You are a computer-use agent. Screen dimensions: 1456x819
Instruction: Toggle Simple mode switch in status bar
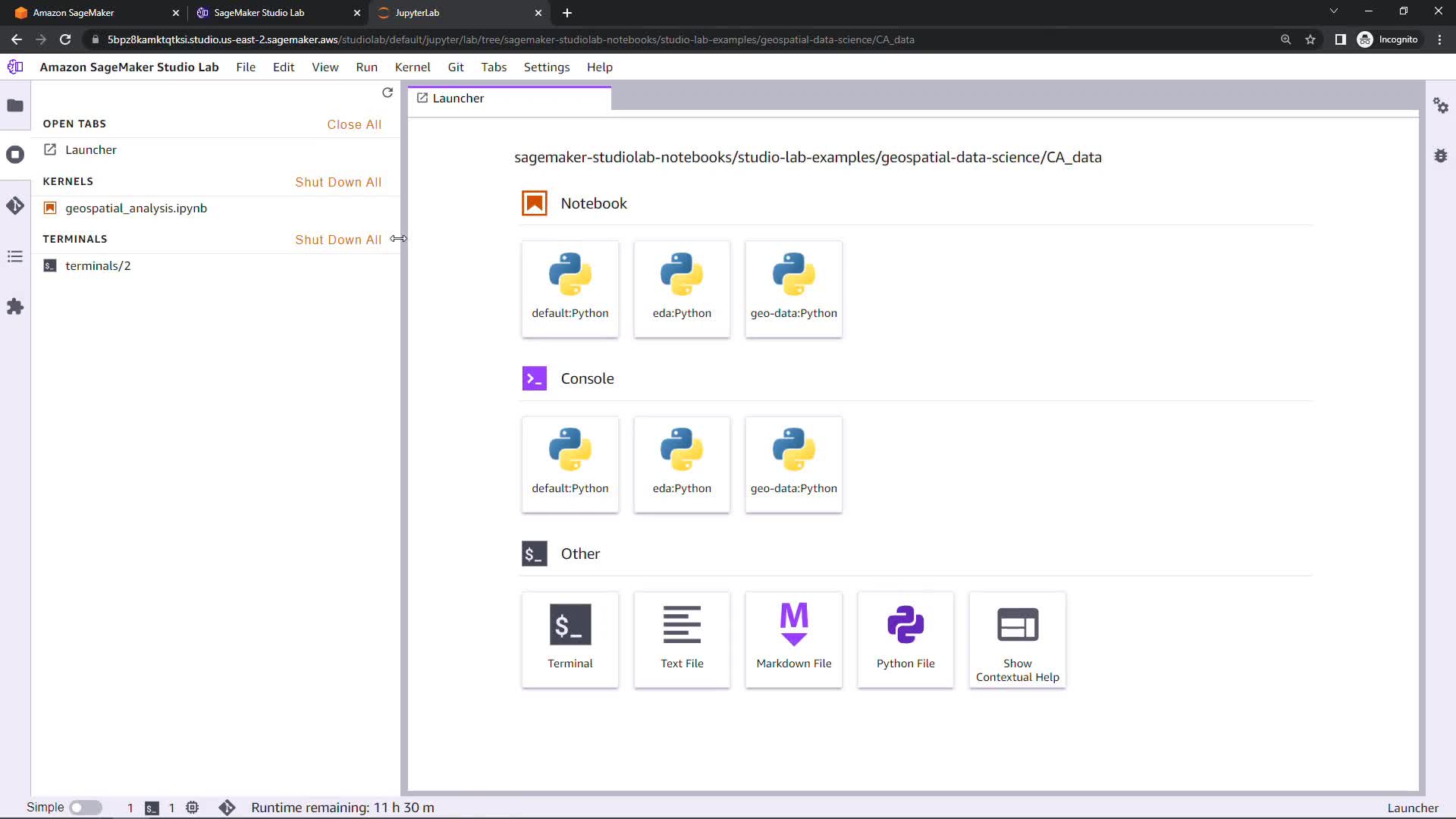[86, 808]
